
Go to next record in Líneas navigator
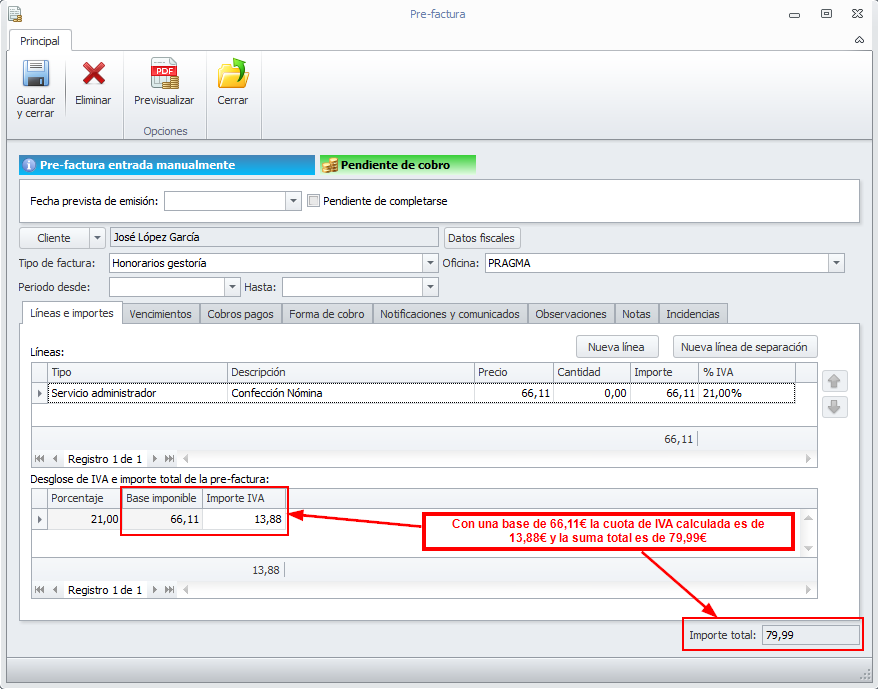(155, 459)
